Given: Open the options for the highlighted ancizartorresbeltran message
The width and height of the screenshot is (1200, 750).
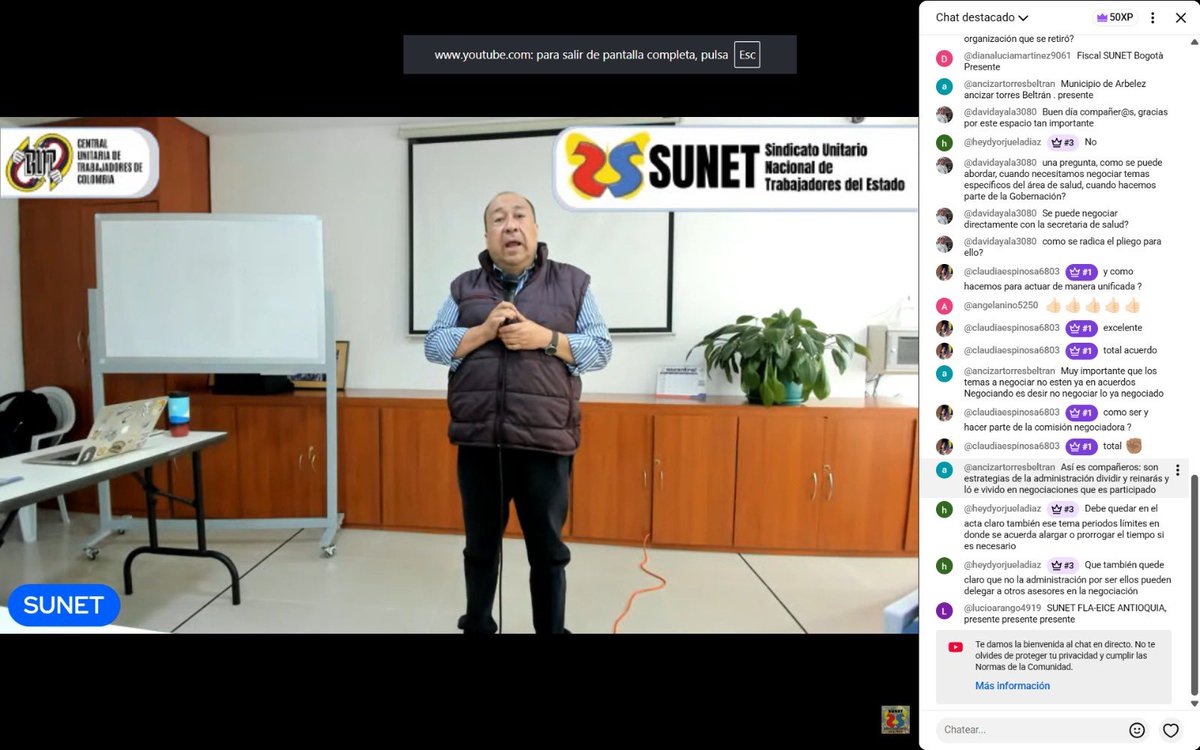Looking at the screenshot, I should click(x=1177, y=470).
